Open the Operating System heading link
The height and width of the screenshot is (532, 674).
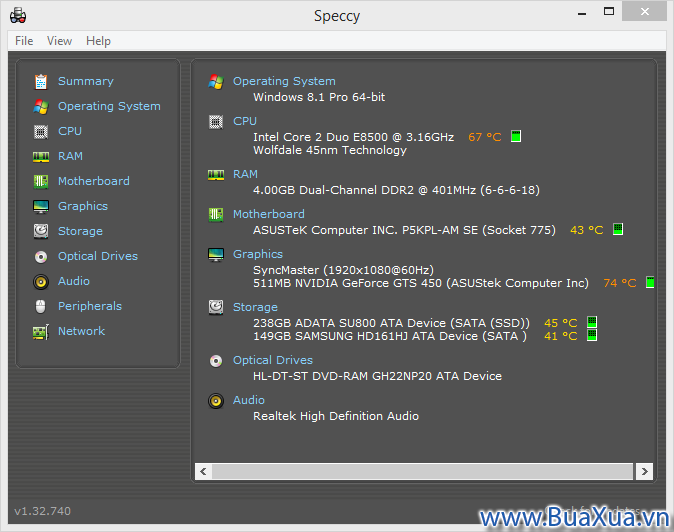284,81
